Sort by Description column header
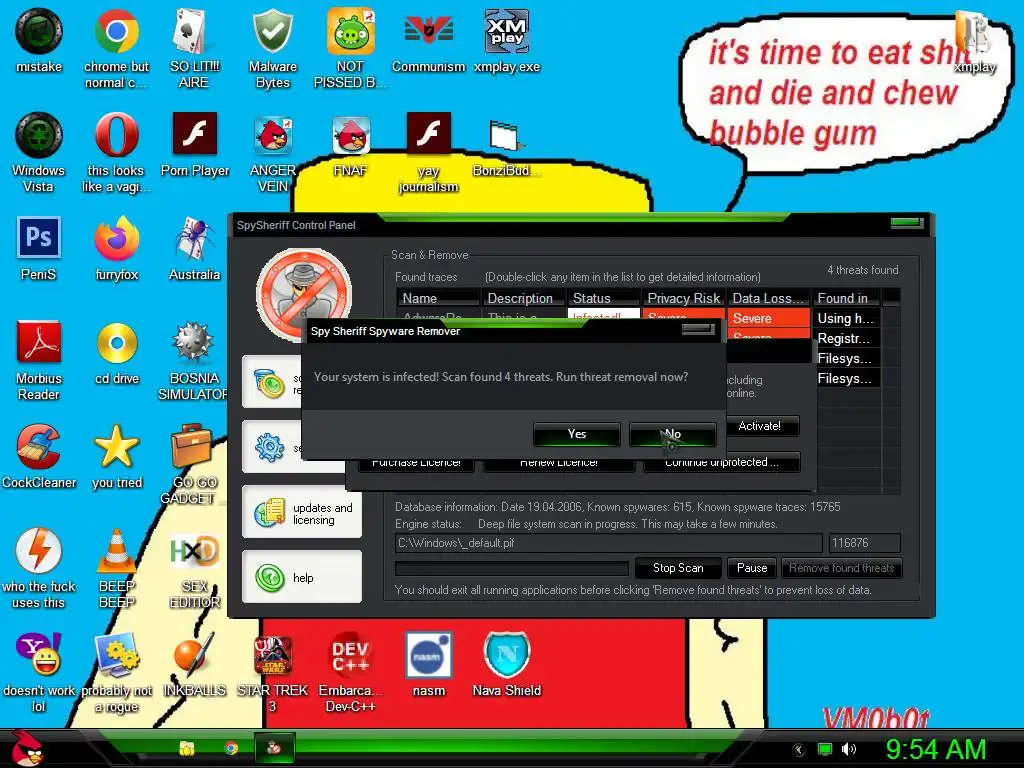Image resolution: width=1024 pixels, height=768 pixels. [523, 298]
